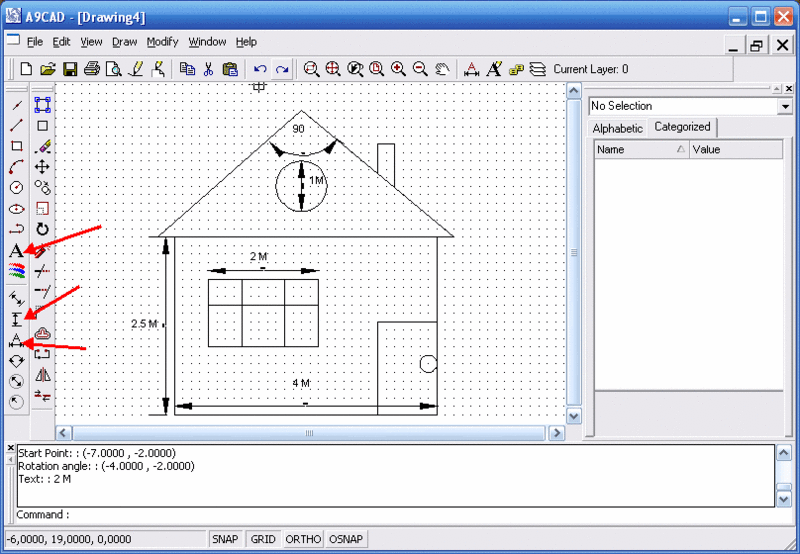Image resolution: width=800 pixels, height=554 pixels.
Task: Select the Copy objects modify tool
Action: tap(42, 187)
